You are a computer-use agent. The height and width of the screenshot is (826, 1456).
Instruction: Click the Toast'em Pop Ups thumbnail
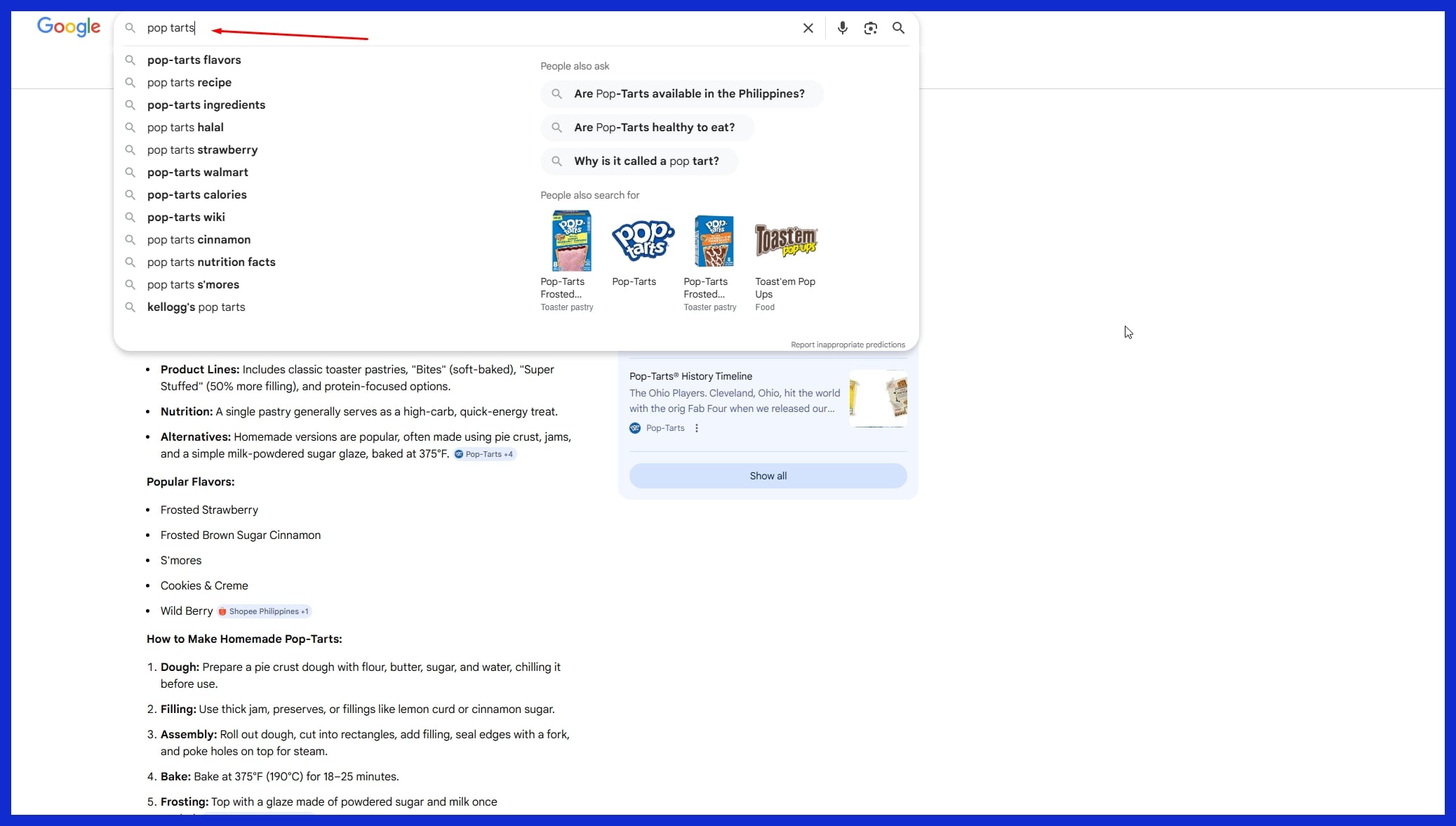(785, 241)
